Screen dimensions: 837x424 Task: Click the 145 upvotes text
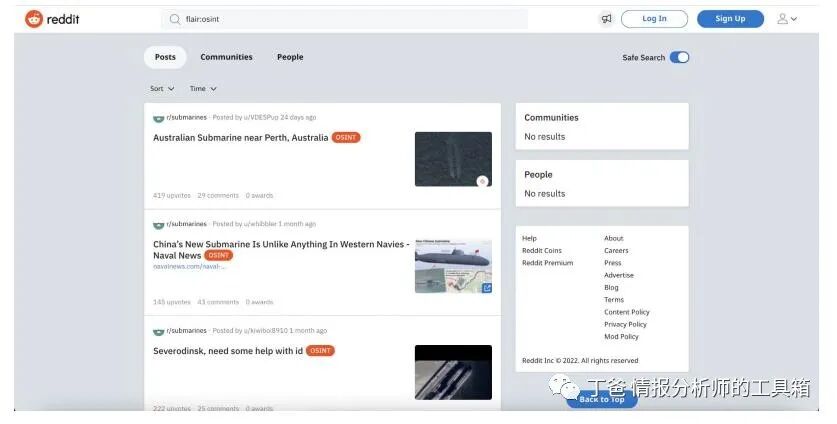(x=171, y=302)
